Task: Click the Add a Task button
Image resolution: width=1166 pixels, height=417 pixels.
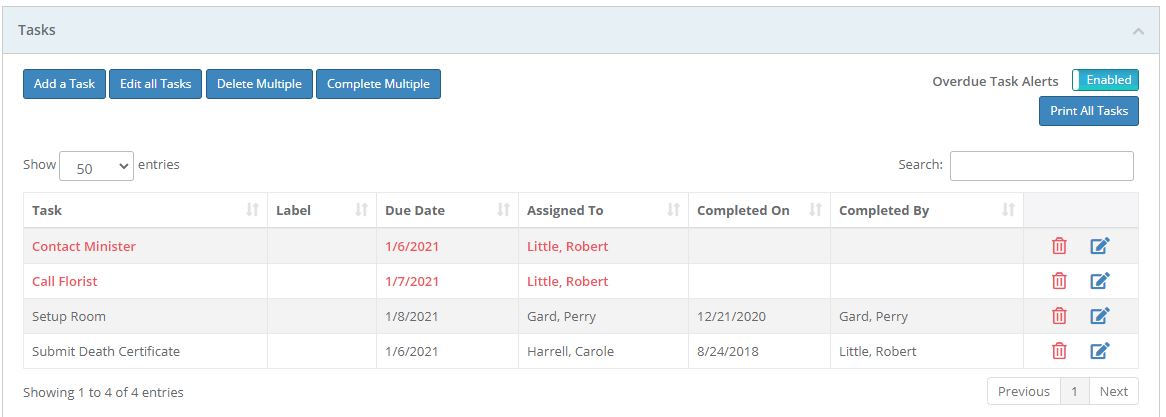Action: [64, 84]
